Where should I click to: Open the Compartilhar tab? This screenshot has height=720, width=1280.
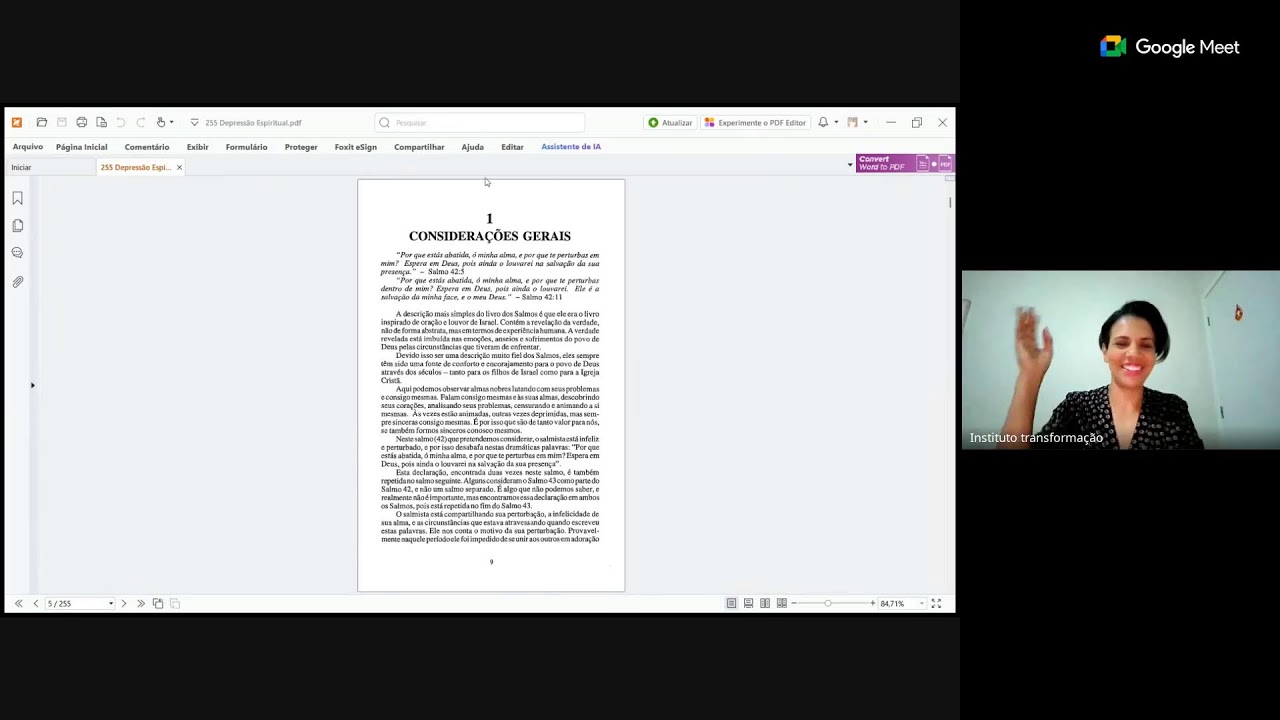[419, 147]
